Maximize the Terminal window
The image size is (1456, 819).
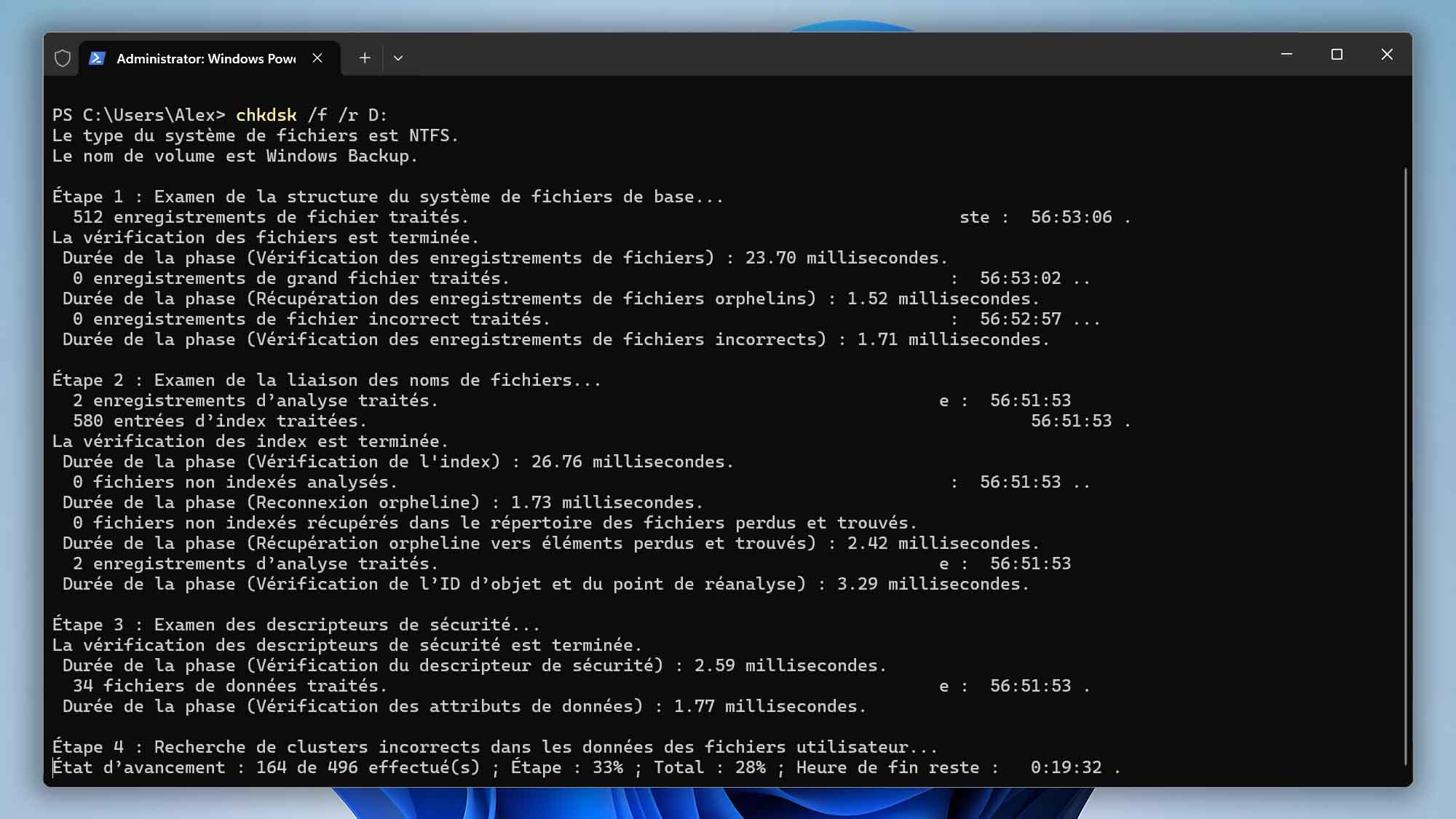(x=1337, y=54)
